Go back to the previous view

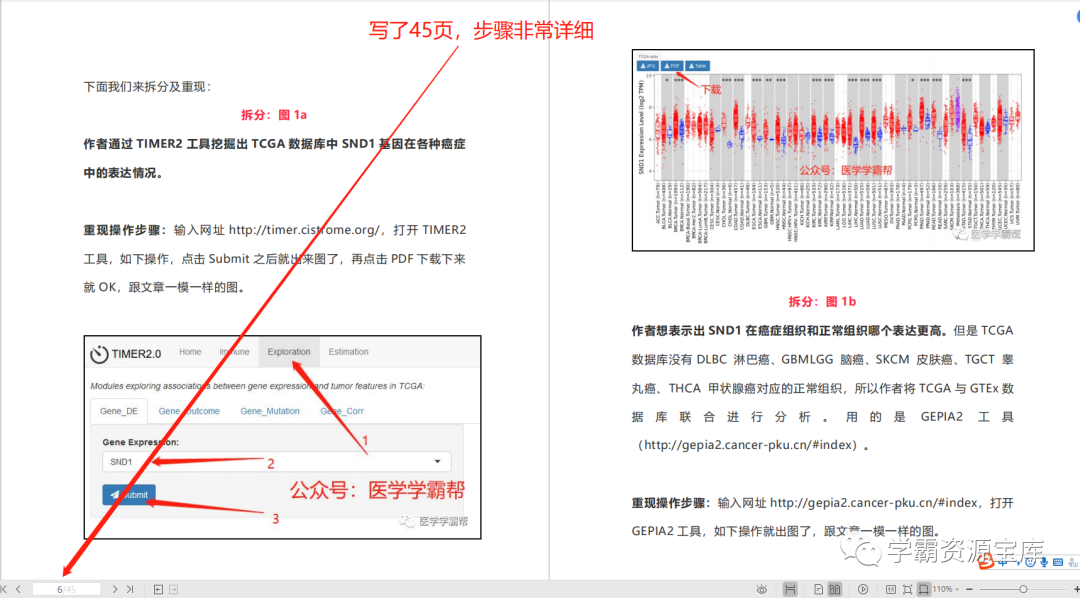[x=158, y=589]
